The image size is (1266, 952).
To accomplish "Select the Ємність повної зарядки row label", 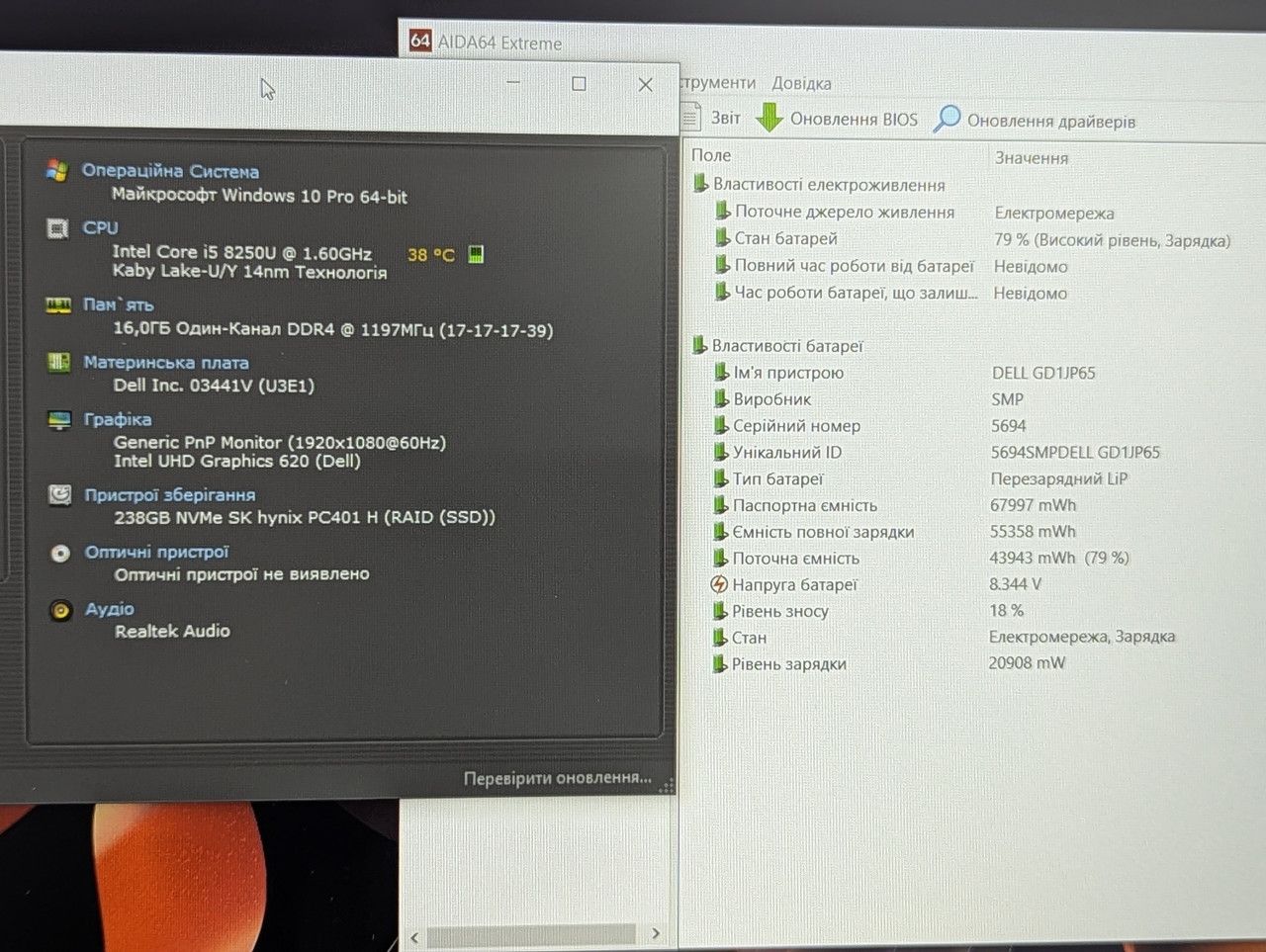I will [823, 532].
